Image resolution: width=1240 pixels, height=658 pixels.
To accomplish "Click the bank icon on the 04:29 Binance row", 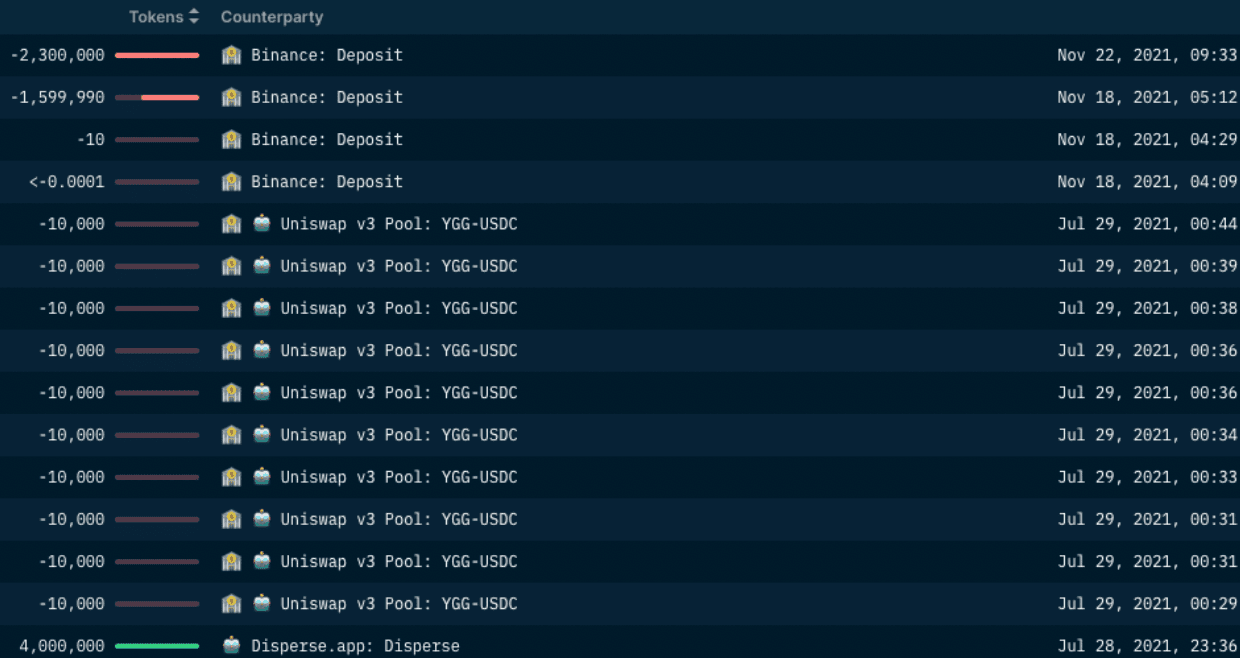I will (231, 140).
